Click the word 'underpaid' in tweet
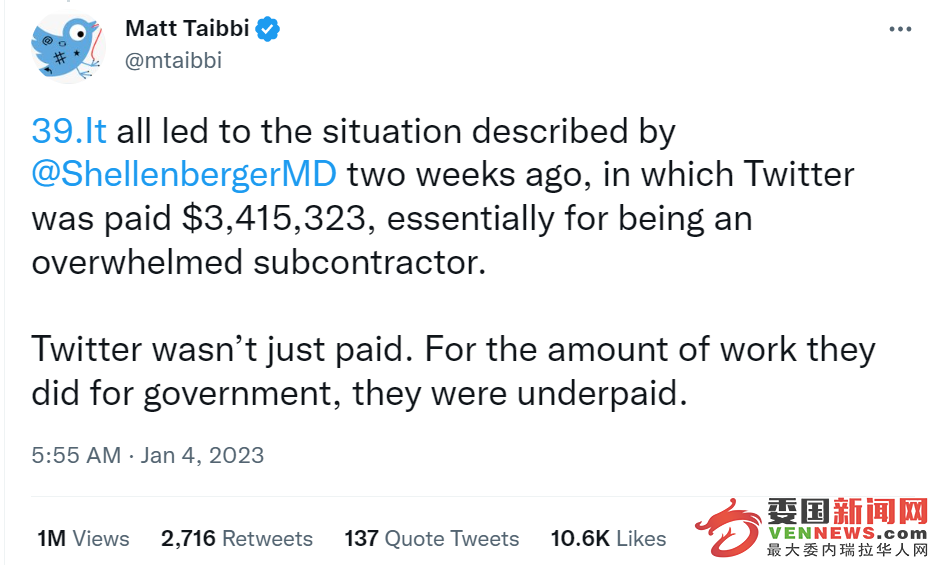 pos(602,393)
